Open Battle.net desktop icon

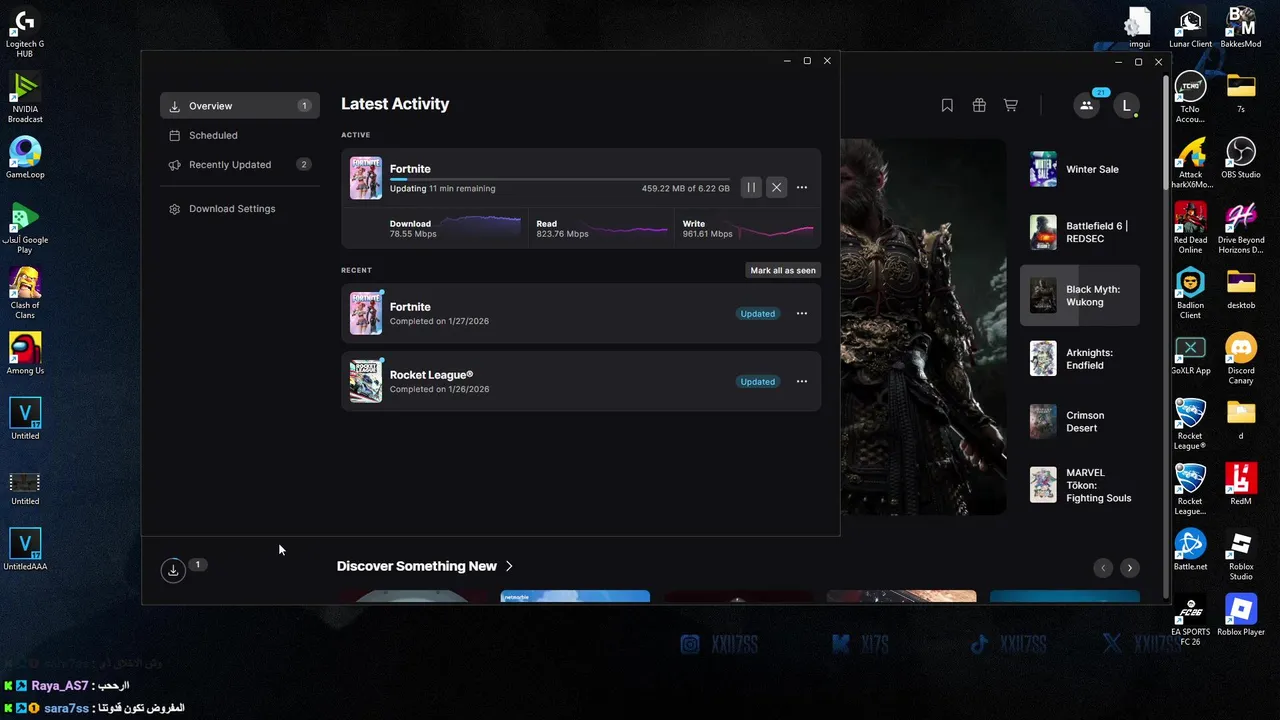[1190, 550]
